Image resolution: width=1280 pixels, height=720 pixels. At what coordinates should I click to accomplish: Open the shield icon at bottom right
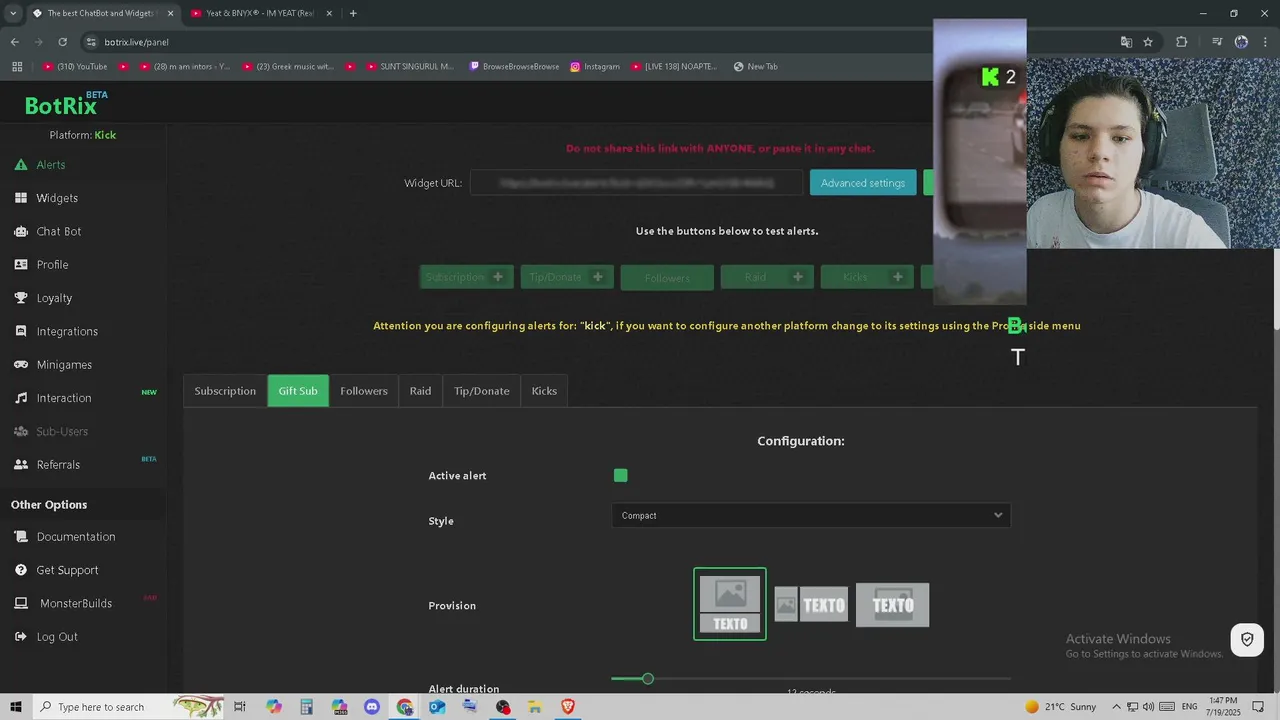pyautogui.click(x=1247, y=639)
